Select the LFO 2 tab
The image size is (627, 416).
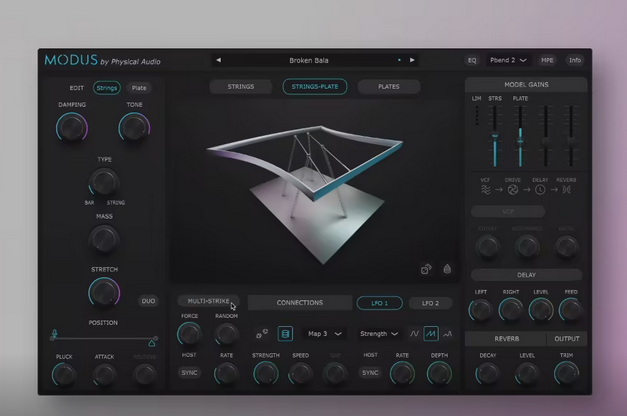click(x=430, y=303)
